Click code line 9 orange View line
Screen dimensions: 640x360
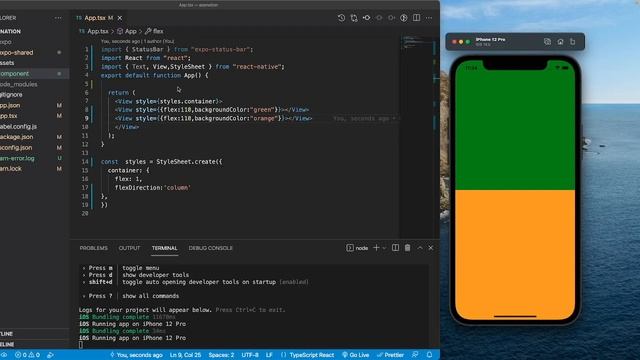click(213, 118)
